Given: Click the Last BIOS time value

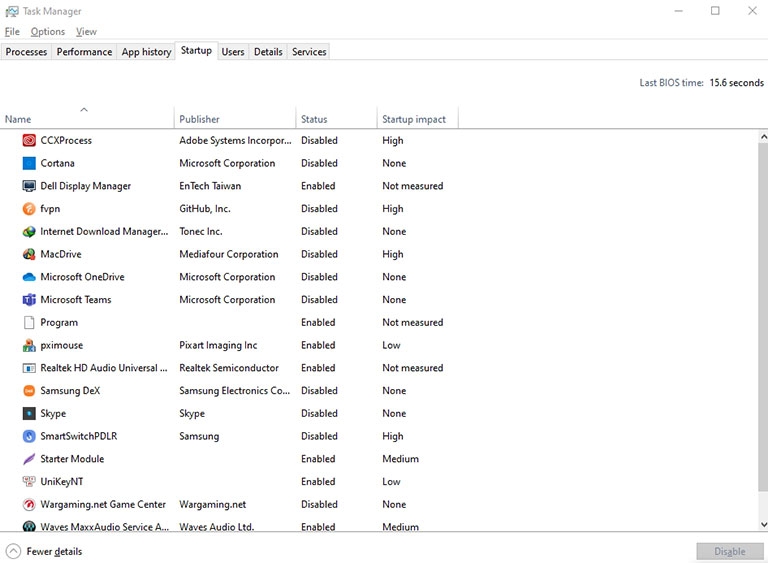Looking at the screenshot, I should tap(737, 83).
